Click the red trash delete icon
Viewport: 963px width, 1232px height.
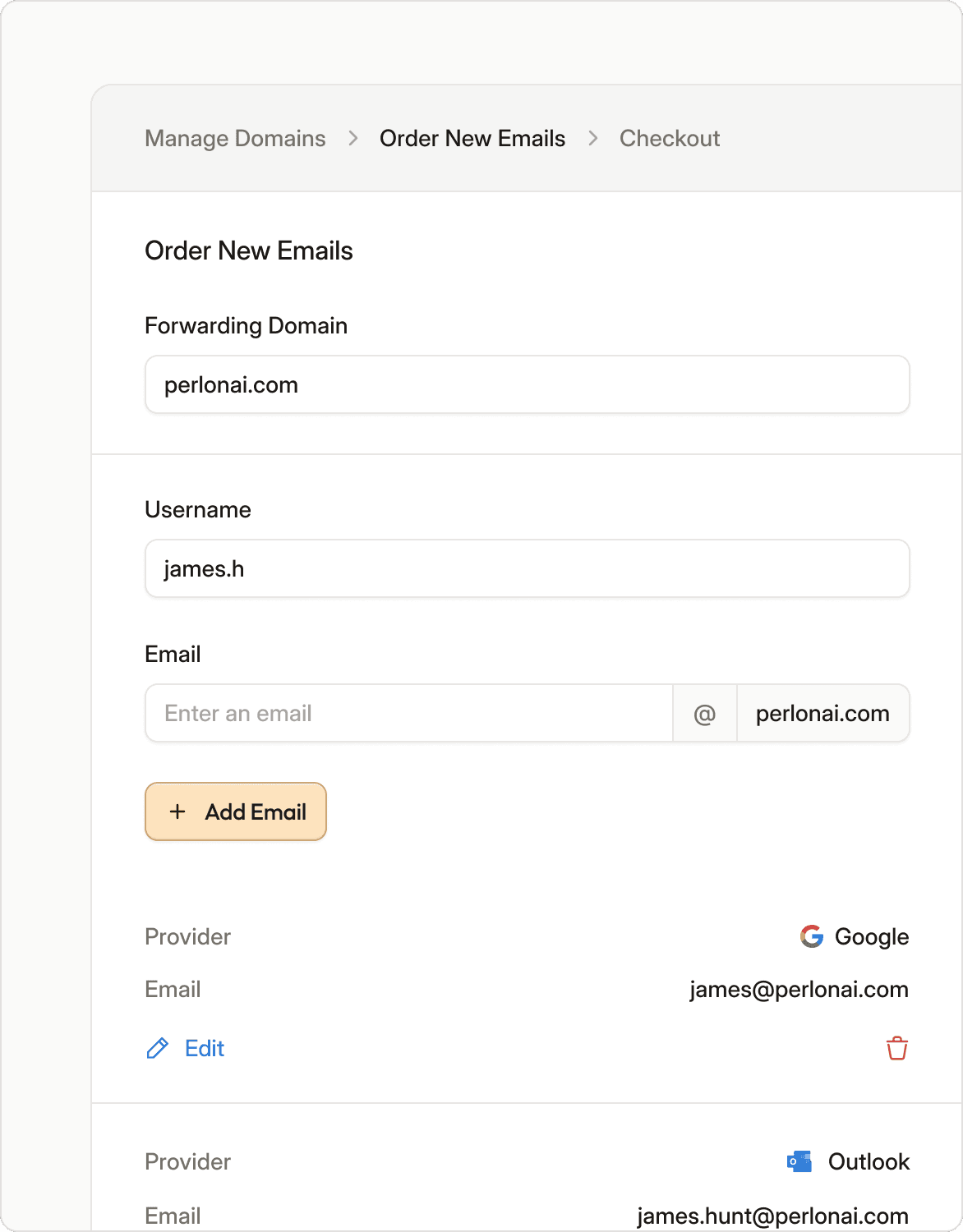[896, 1049]
